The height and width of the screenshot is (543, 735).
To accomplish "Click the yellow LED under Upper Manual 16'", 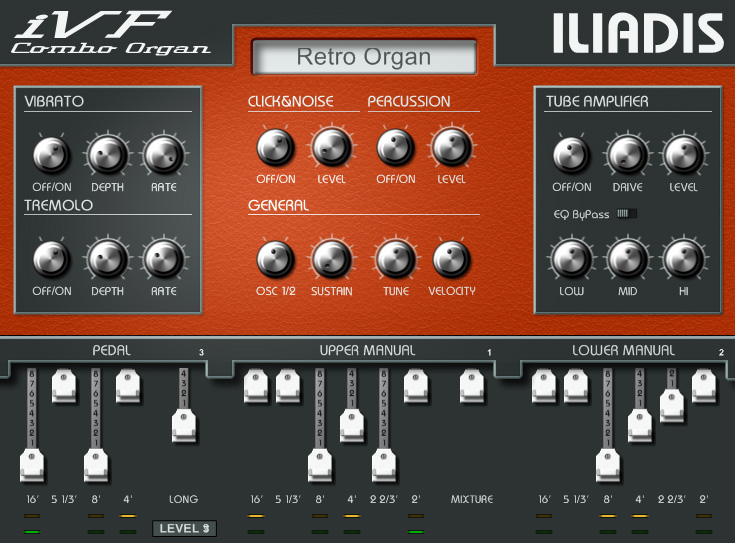I will click(256, 516).
